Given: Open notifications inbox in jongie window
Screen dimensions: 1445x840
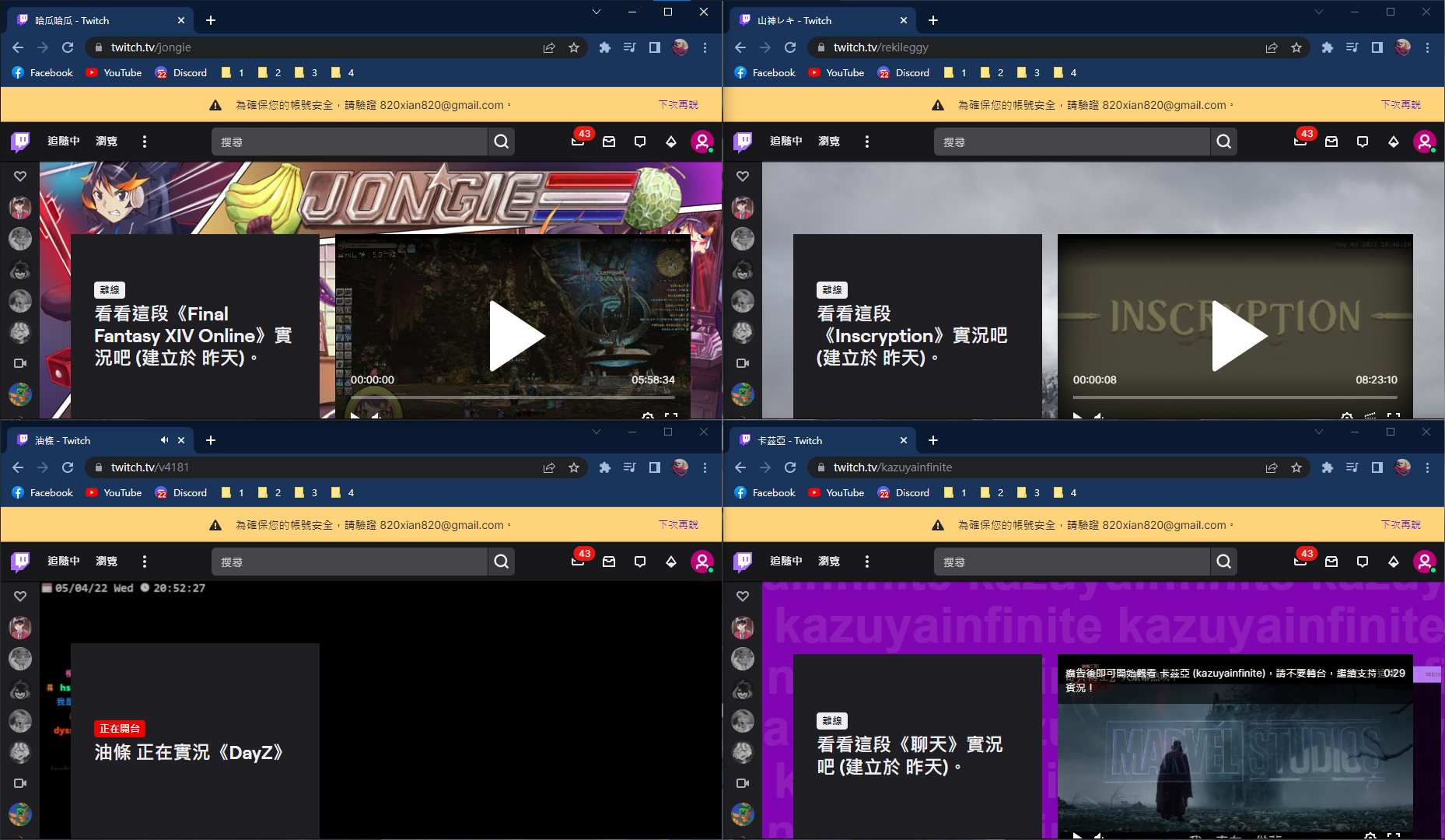Looking at the screenshot, I should pos(609,142).
